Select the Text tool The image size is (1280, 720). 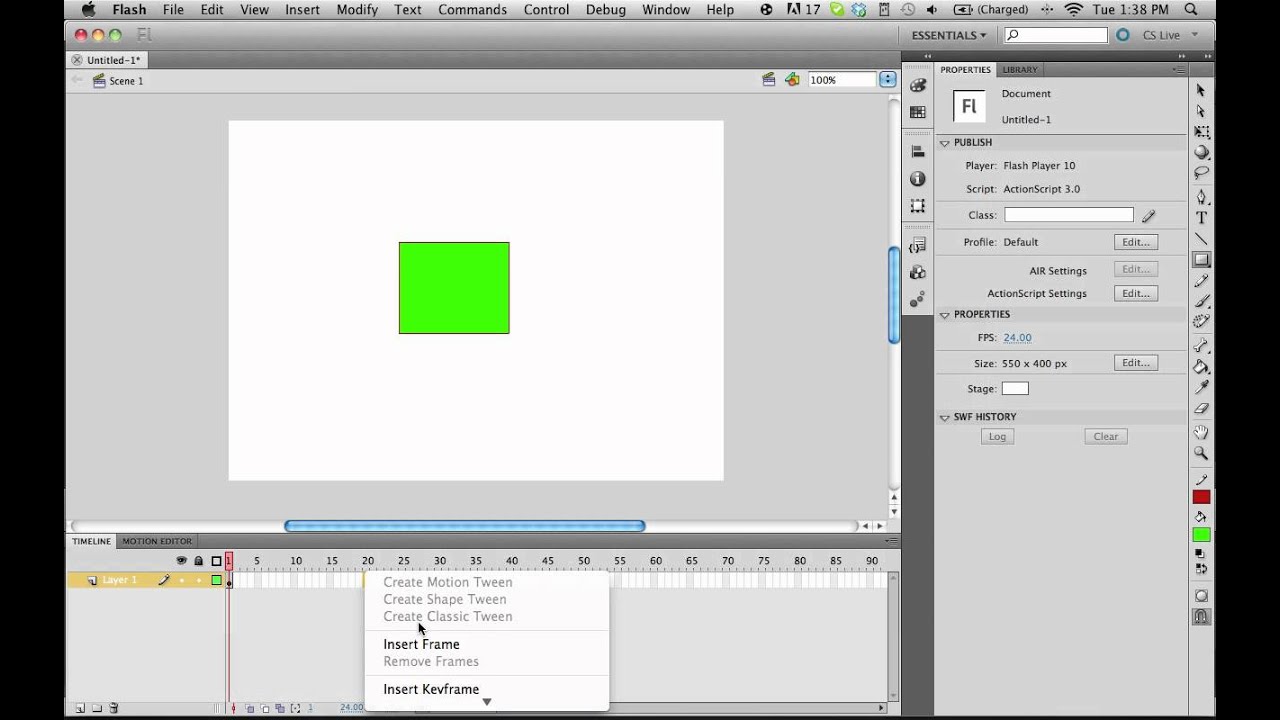click(x=1201, y=218)
